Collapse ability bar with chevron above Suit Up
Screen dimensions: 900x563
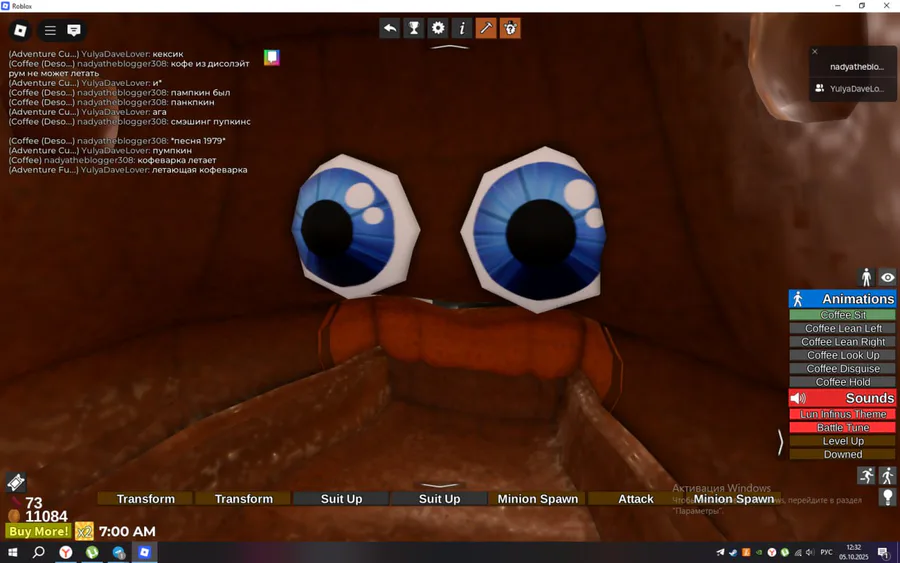pyautogui.click(x=440, y=486)
